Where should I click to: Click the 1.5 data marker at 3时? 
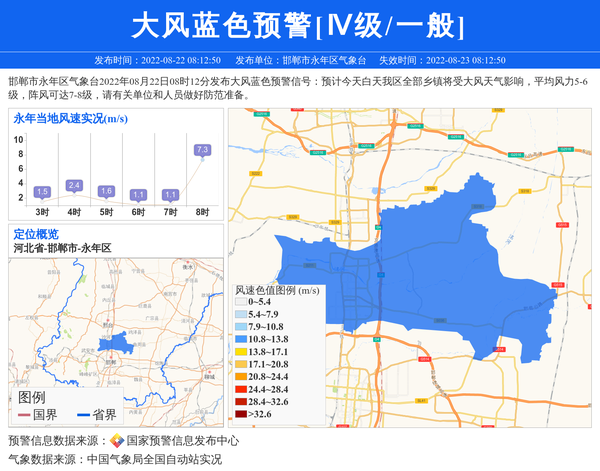tap(42, 192)
